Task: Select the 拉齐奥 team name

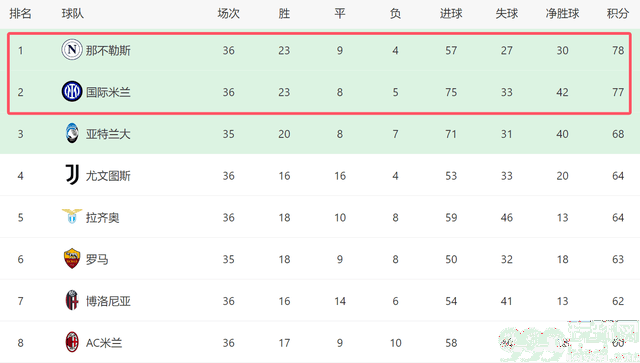Action: (x=102, y=218)
